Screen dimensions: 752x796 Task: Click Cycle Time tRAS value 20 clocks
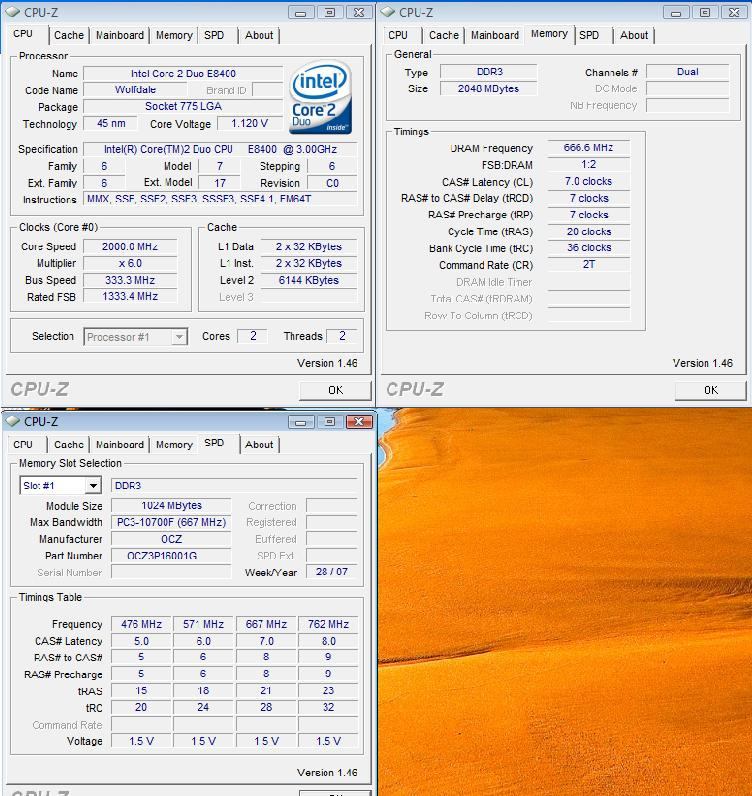[588, 231]
